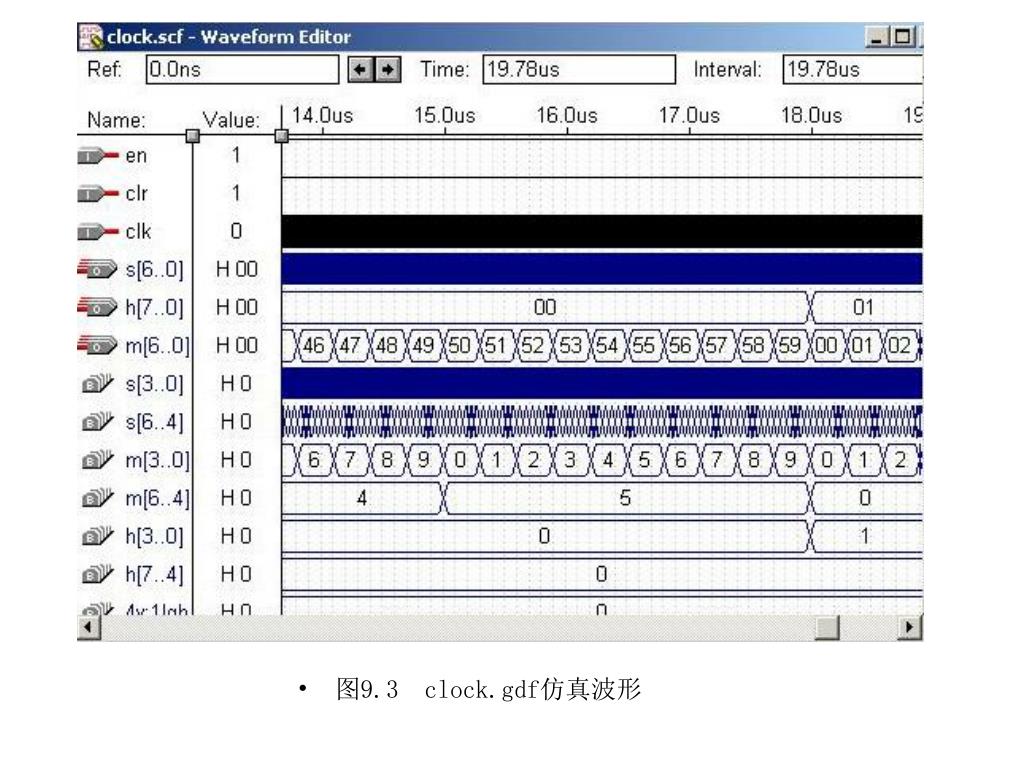1024x768 pixels.
Task: Click the m[6..0] waveform segment labeled 46
Action: click(x=313, y=345)
